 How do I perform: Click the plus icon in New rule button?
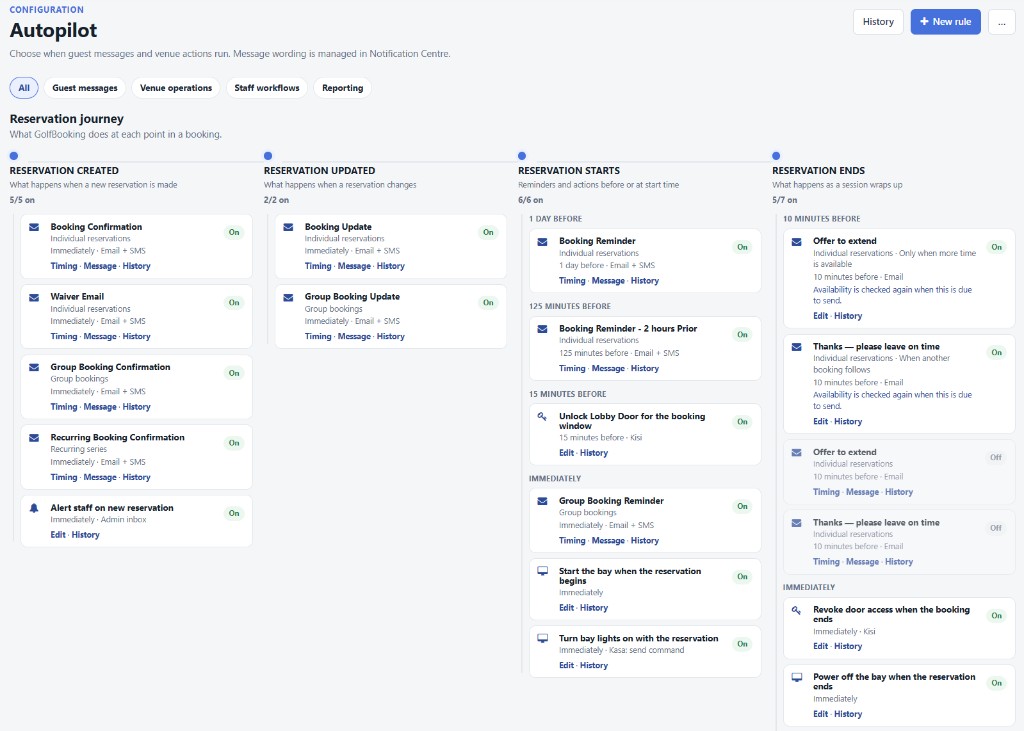click(x=924, y=22)
